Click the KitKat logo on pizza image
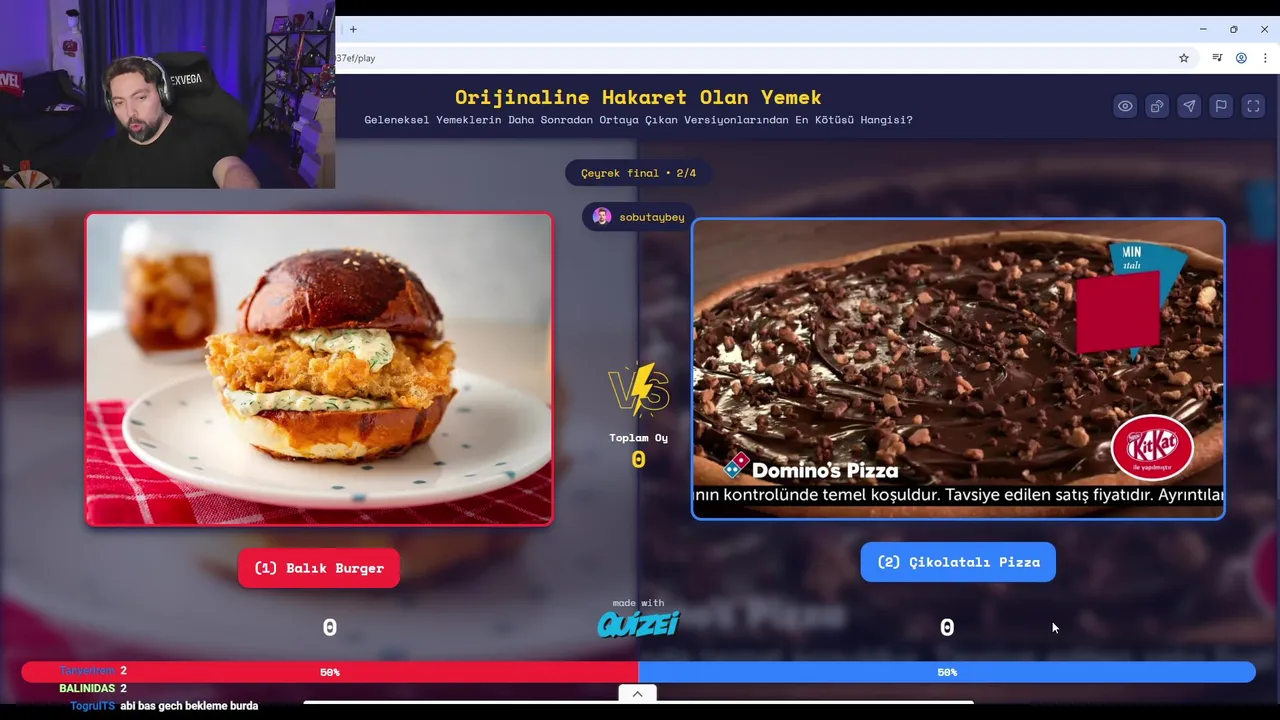1280x720 pixels. [x=1152, y=447]
